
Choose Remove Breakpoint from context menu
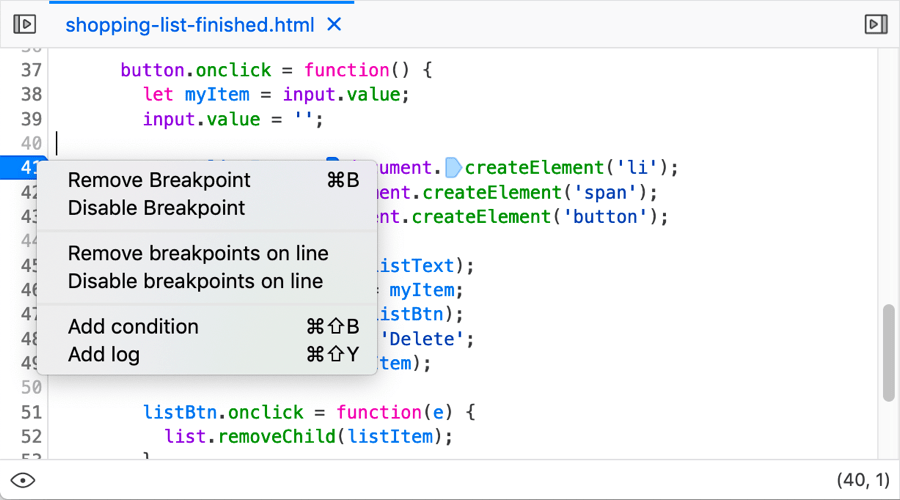click(x=159, y=180)
